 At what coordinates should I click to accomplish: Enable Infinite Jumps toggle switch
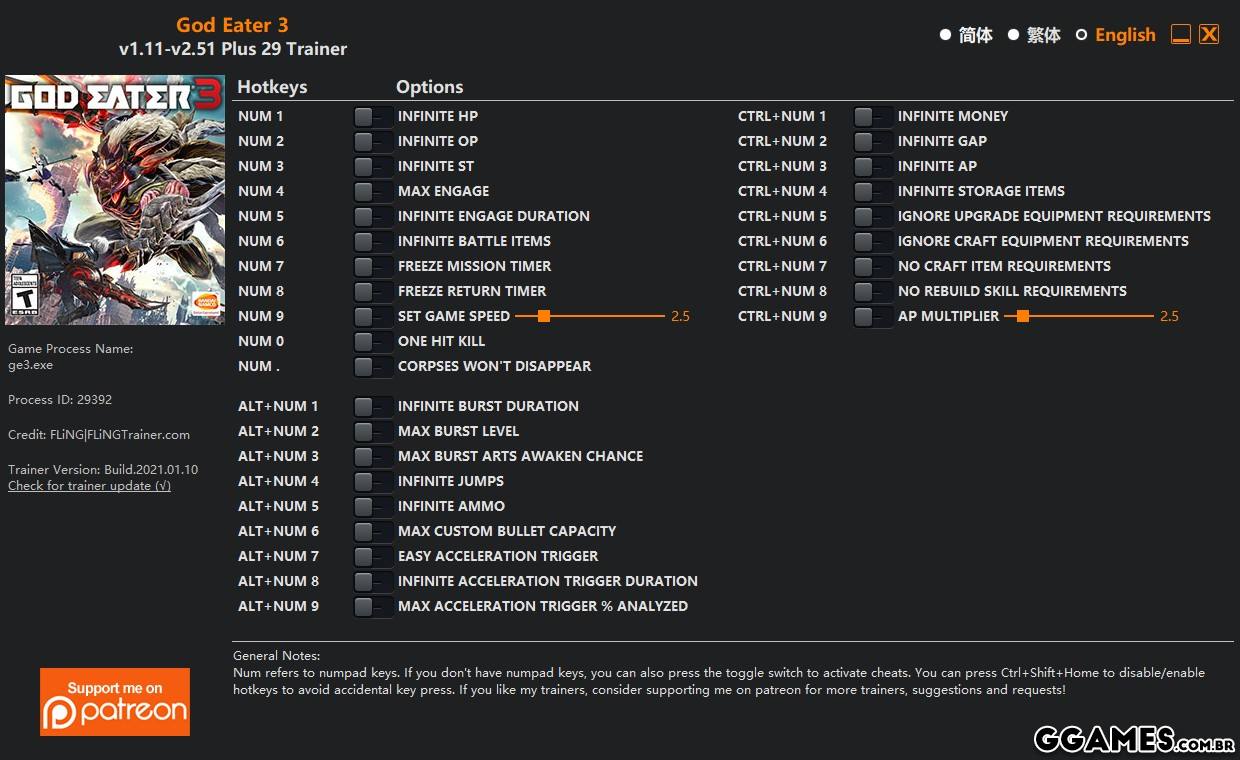(373, 482)
